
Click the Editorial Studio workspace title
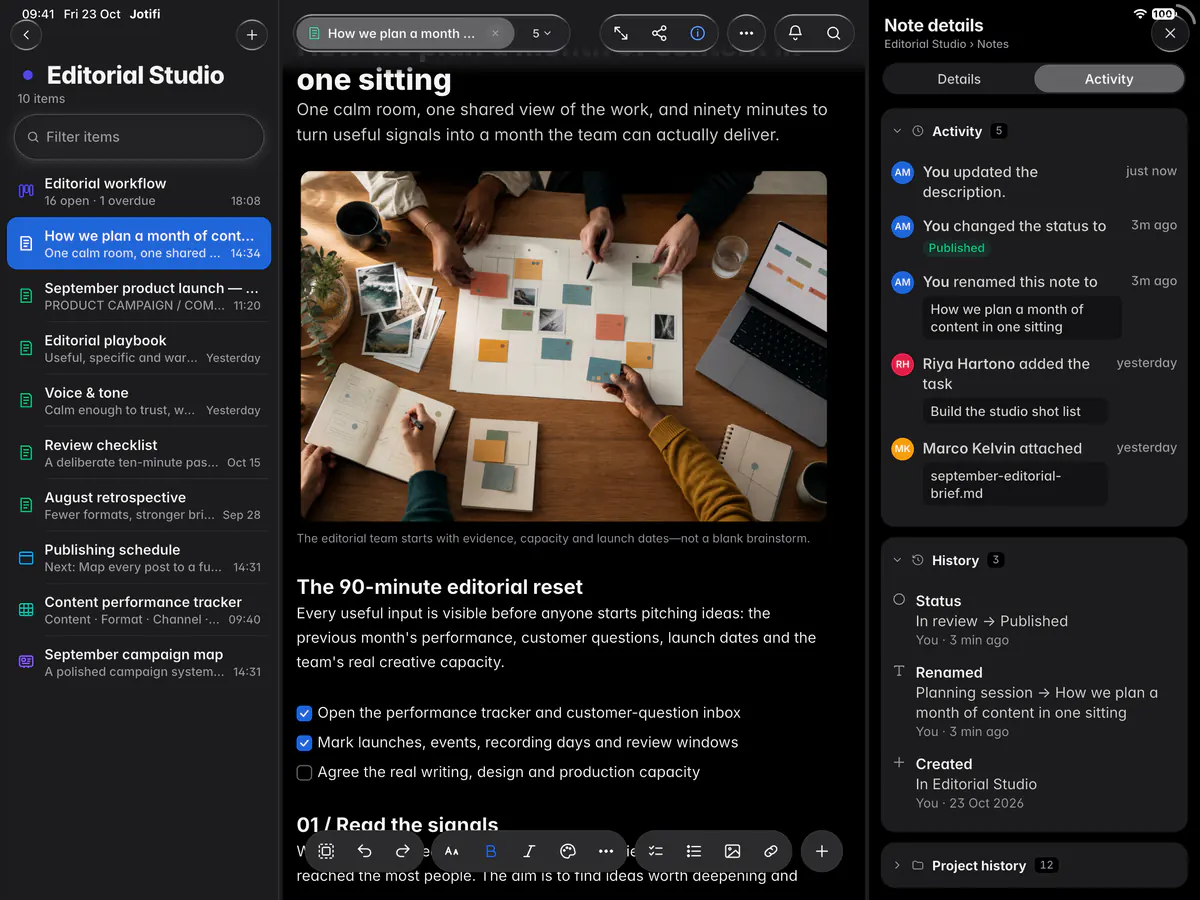pyautogui.click(x=135, y=75)
